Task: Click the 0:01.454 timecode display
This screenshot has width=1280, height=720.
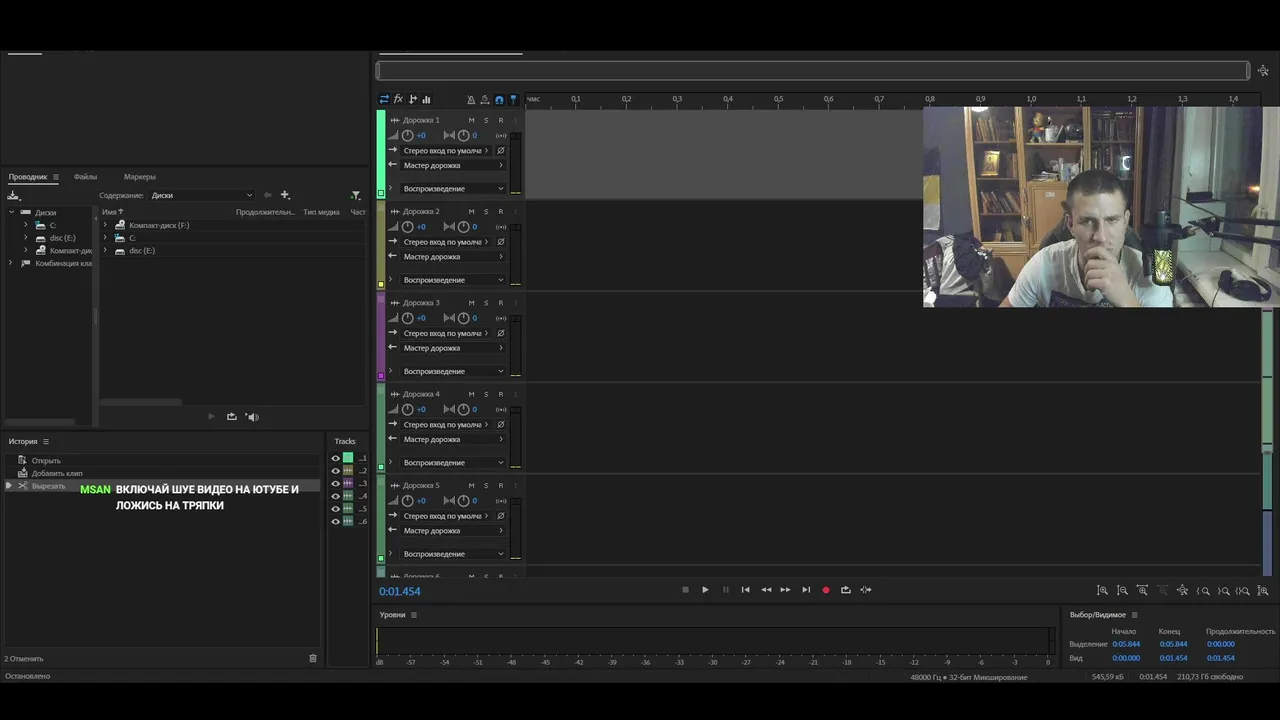Action: 400,591
